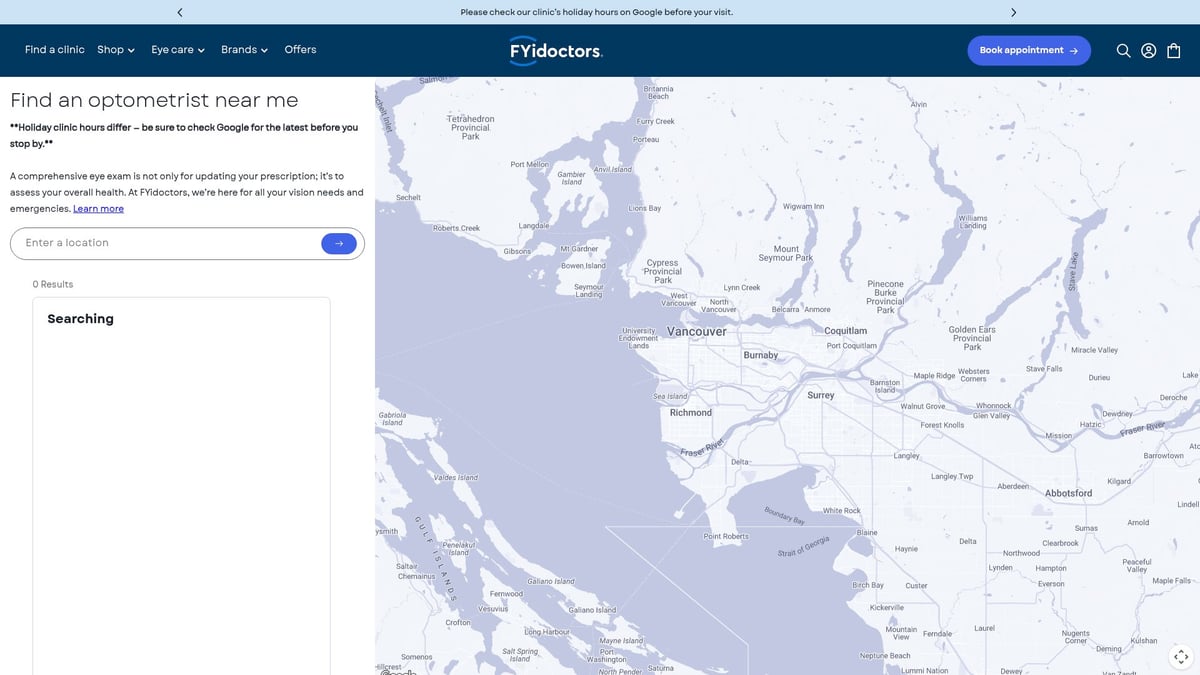Click Abbotsford label on the map

(x=1067, y=493)
